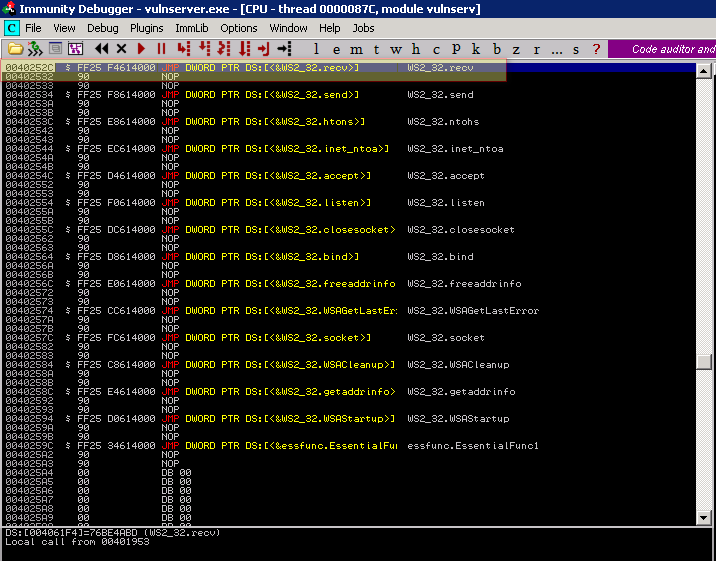Select the row at address 0040257C

tap(348, 337)
